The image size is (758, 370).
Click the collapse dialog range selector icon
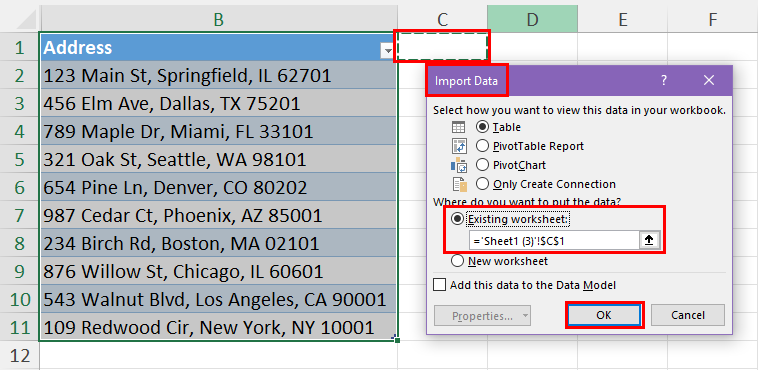pos(649,240)
